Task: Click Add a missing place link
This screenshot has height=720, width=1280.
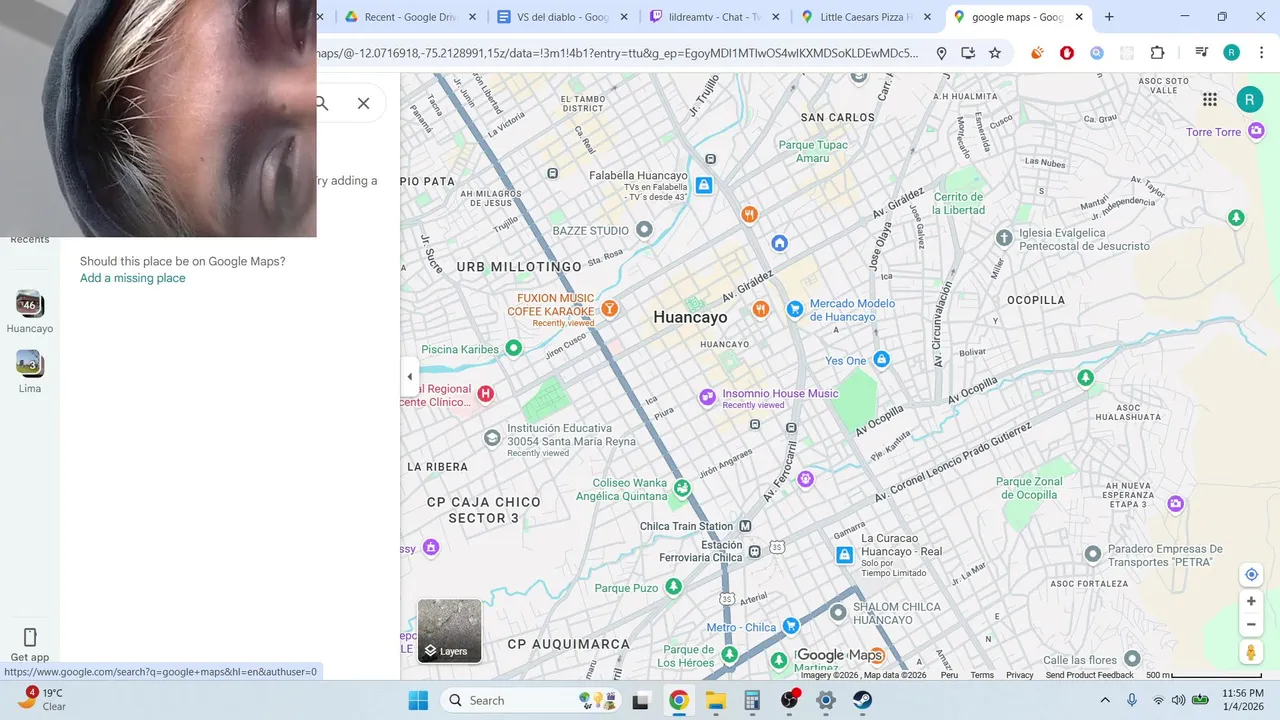Action: tap(133, 278)
